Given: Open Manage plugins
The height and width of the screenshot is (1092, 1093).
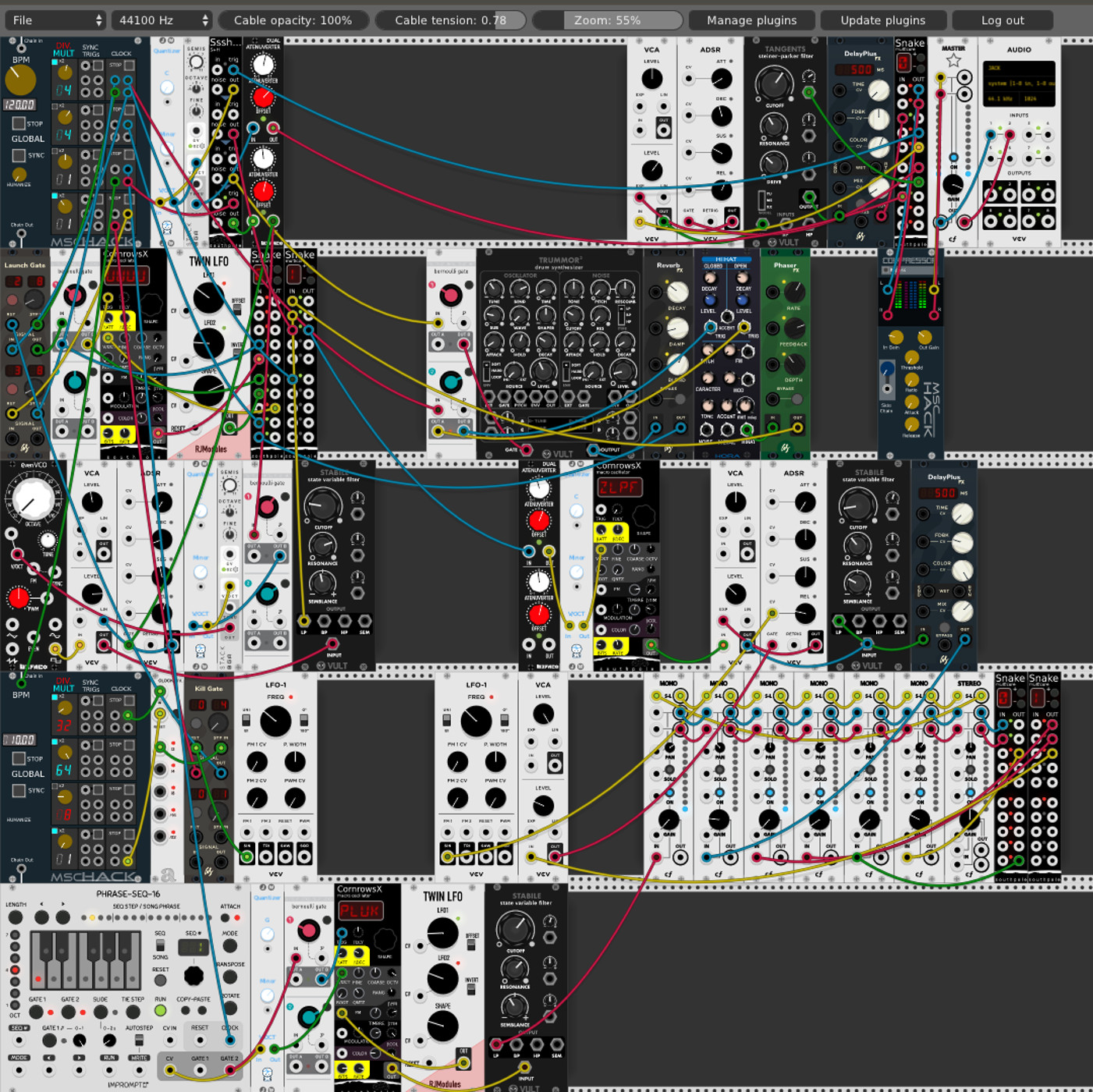Looking at the screenshot, I should (752, 20).
